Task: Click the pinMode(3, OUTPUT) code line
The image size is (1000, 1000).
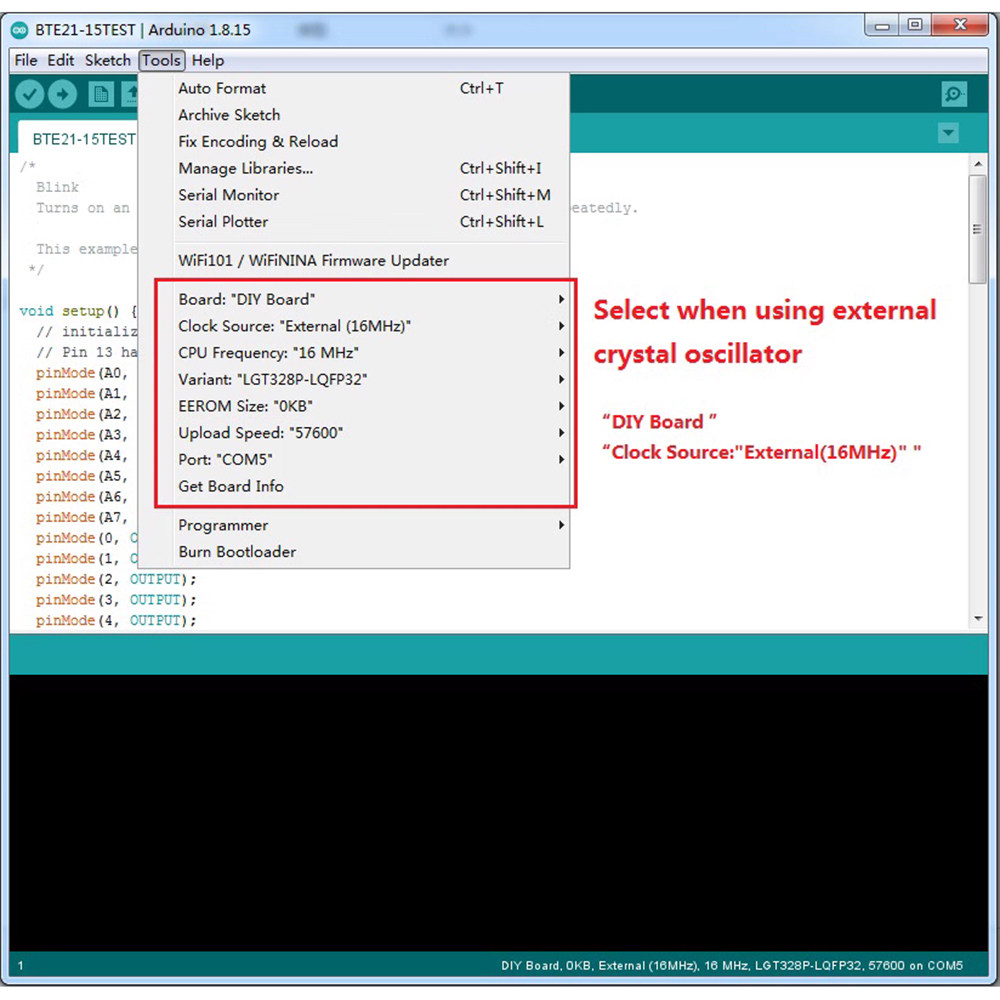Action: coord(116,600)
